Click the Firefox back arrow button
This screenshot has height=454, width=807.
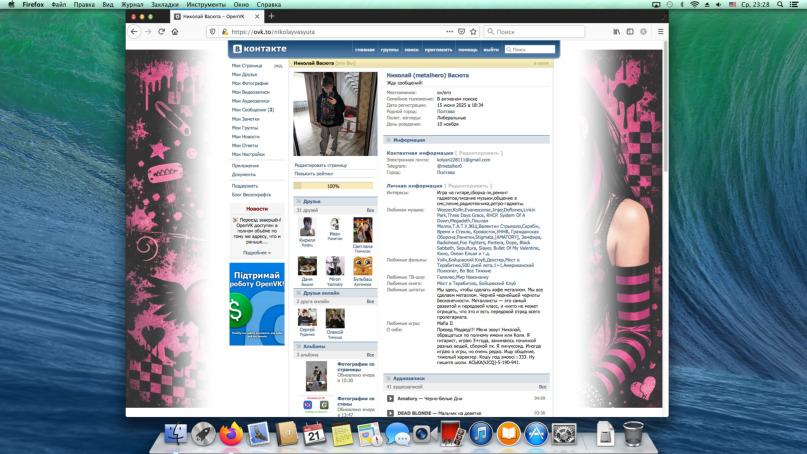tap(134, 31)
